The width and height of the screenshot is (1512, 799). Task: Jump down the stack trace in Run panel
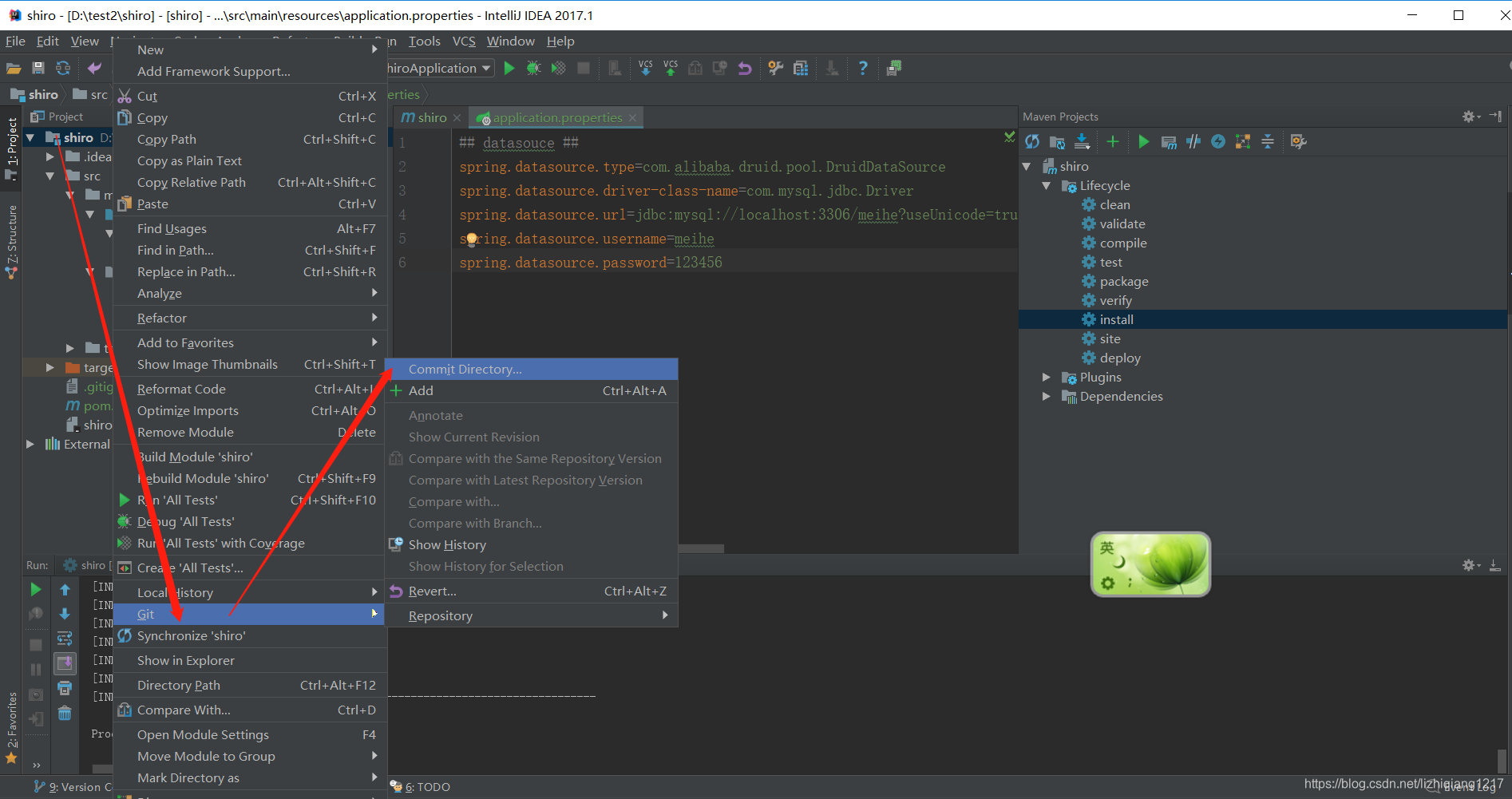coord(65,614)
